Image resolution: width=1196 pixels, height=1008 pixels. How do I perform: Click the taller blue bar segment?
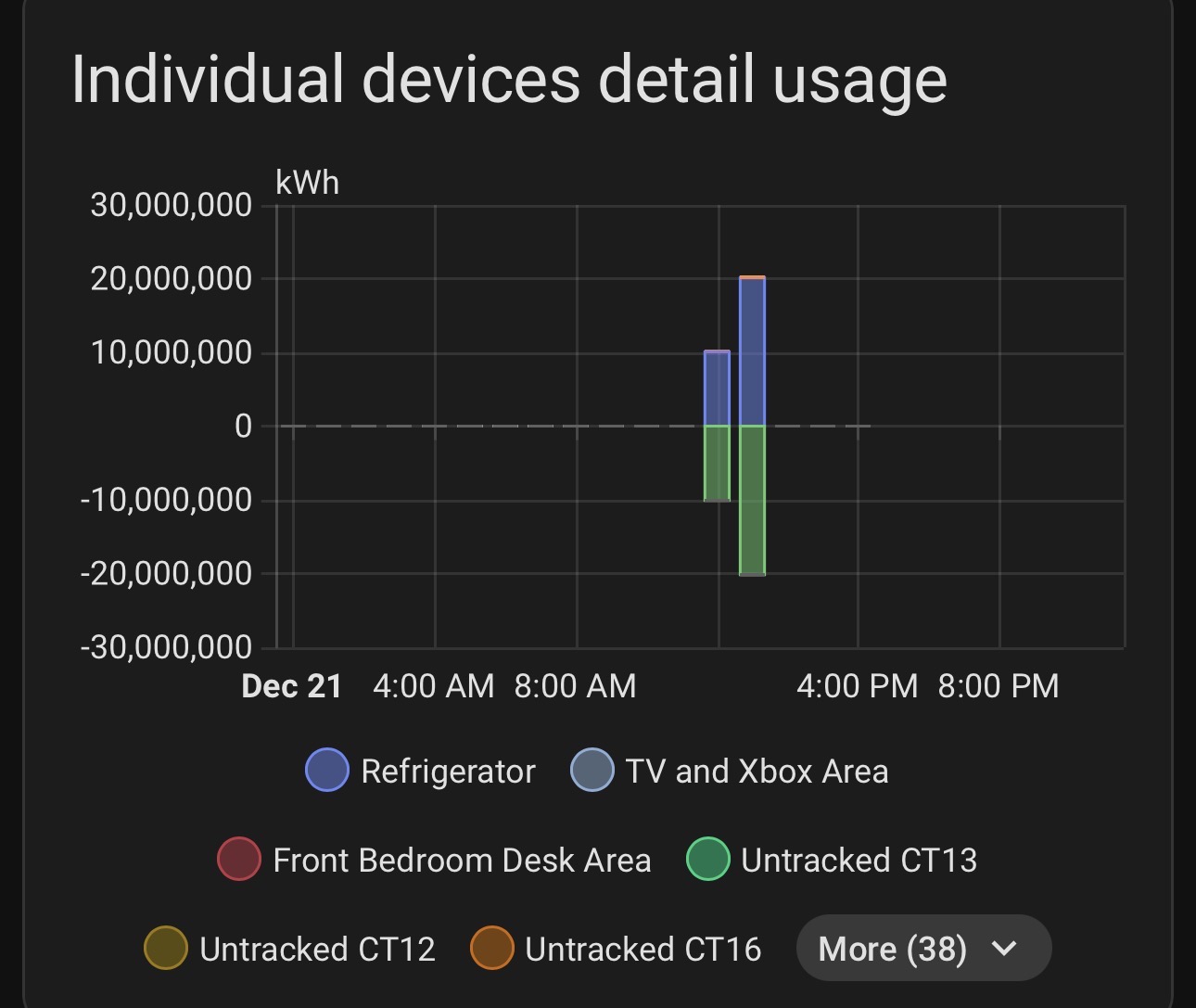[752, 352]
